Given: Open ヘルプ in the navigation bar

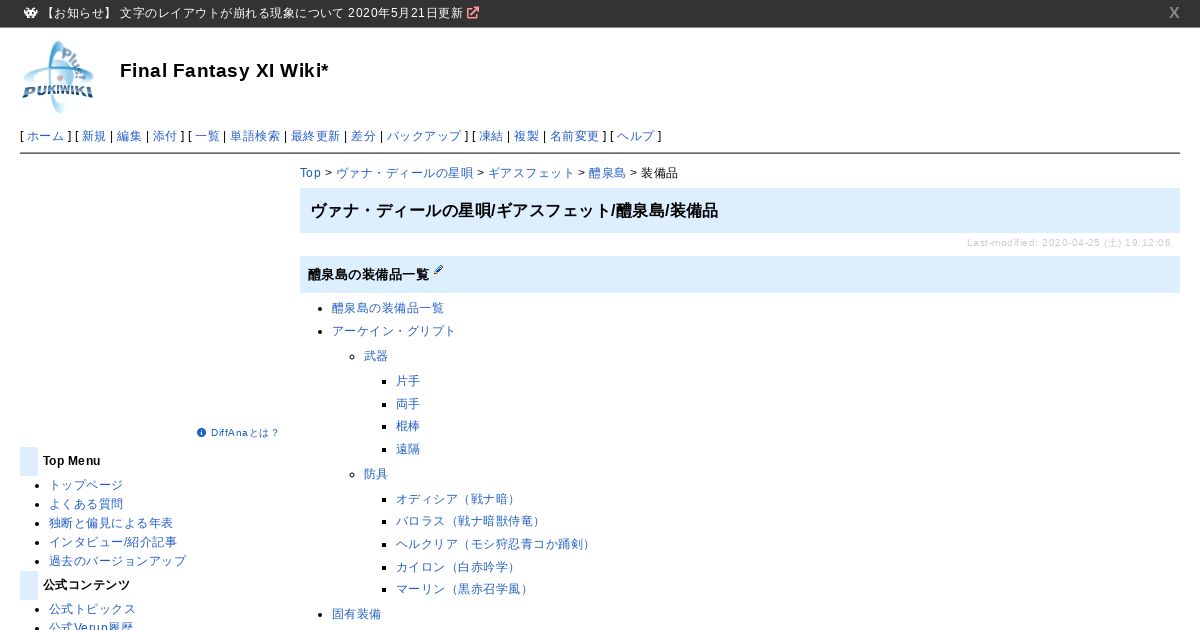Looking at the screenshot, I should 636,136.
